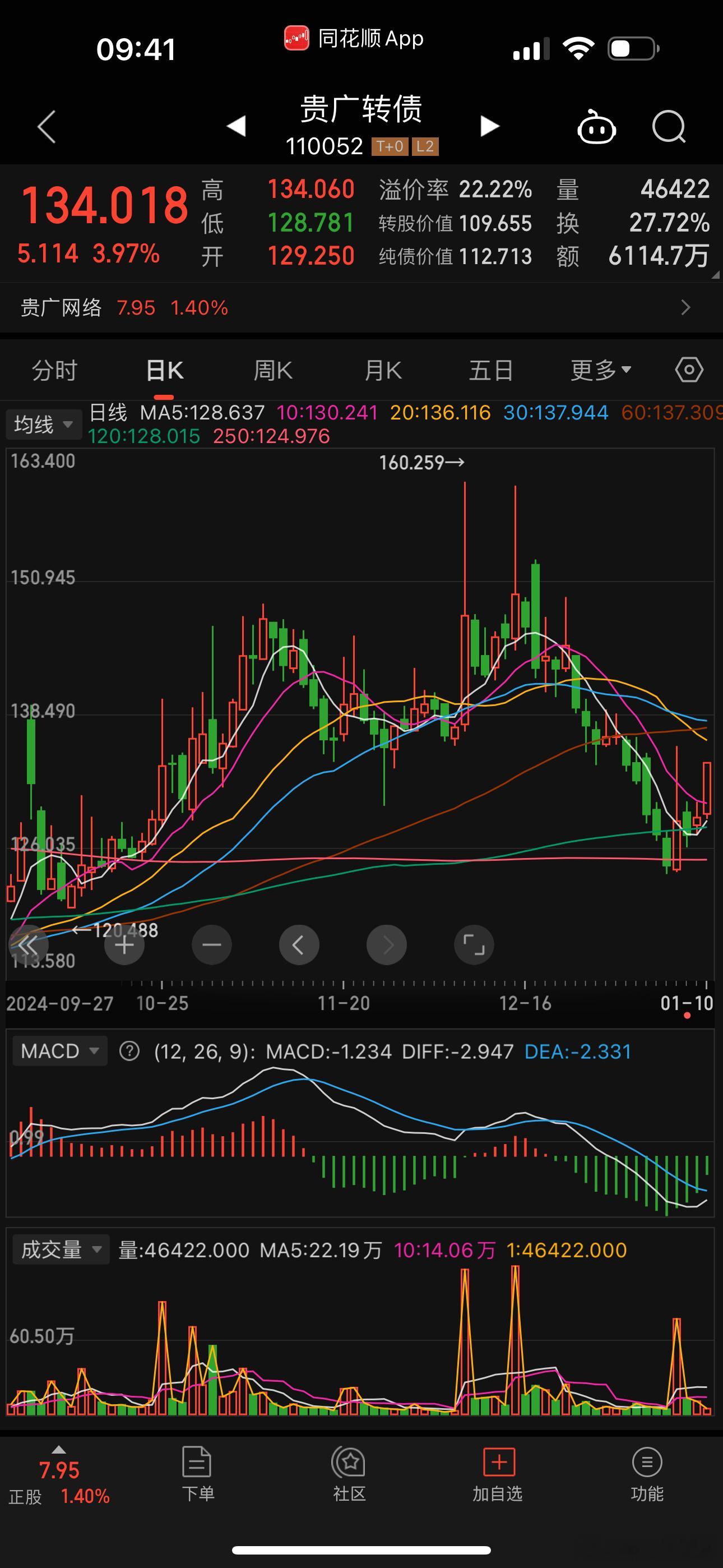Image resolution: width=723 pixels, height=1568 pixels.
Task: Shift chart right with arrow button
Action: pos(387,946)
